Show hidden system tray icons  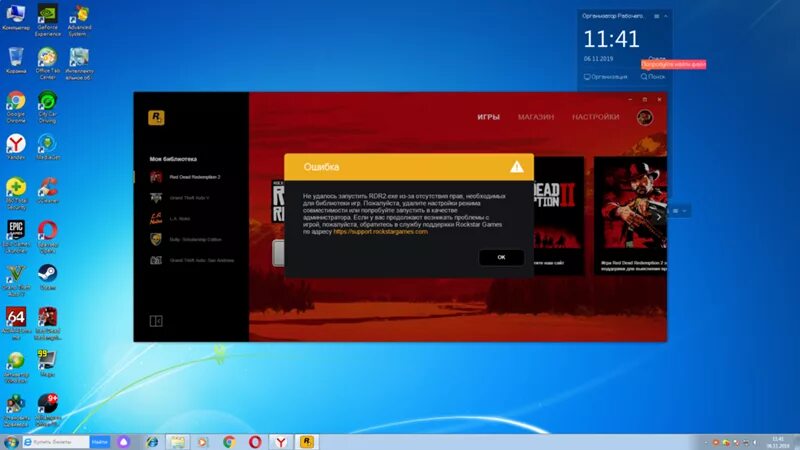pos(706,442)
